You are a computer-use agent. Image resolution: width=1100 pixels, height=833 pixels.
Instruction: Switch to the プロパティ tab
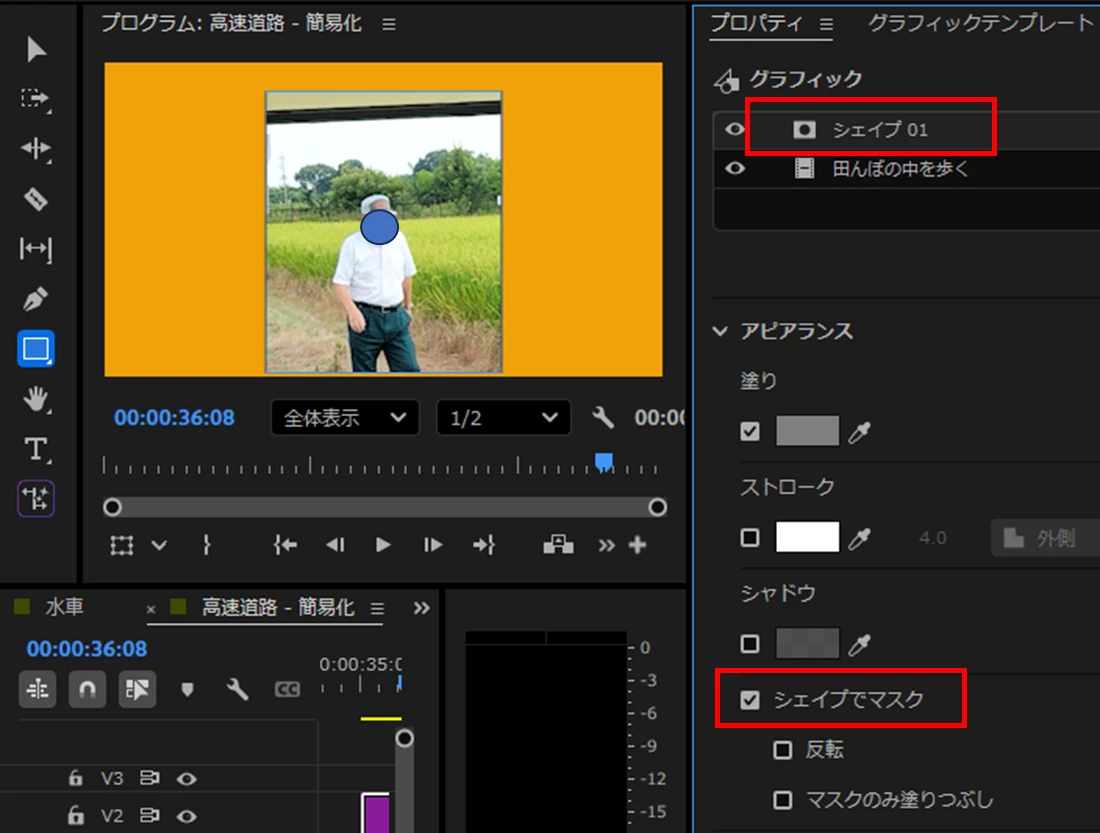tap(756, 23)
